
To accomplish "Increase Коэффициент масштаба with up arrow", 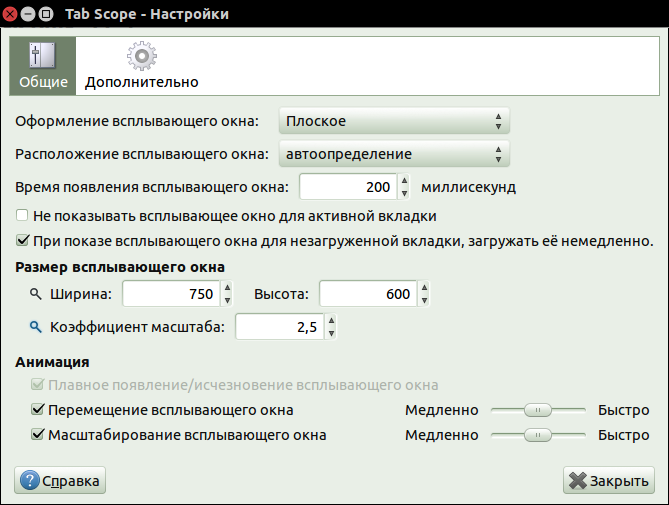I will click(x=331, y=321).
